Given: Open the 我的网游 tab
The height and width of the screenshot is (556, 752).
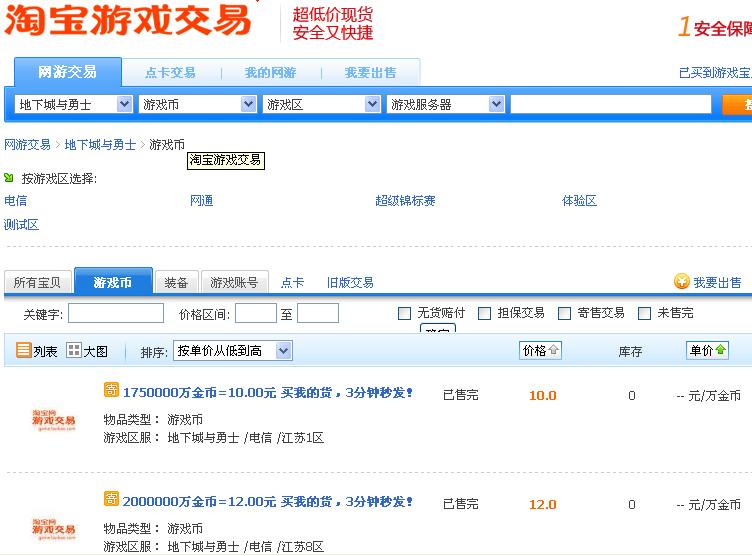Looking at the screenshot, I should (x=270, y=72).
